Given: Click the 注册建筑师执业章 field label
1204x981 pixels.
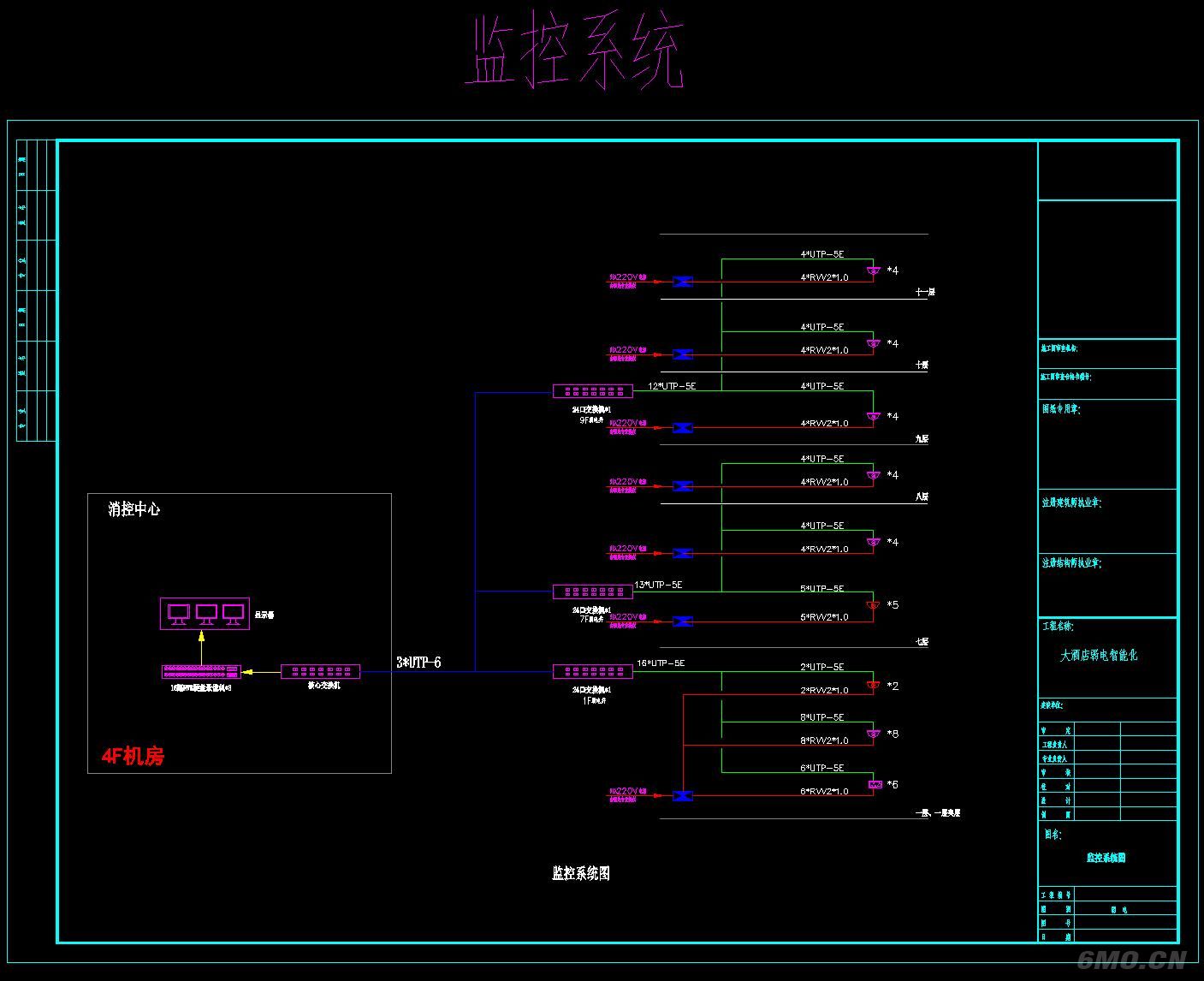Looking at the screenshot, I should 1071,502.
